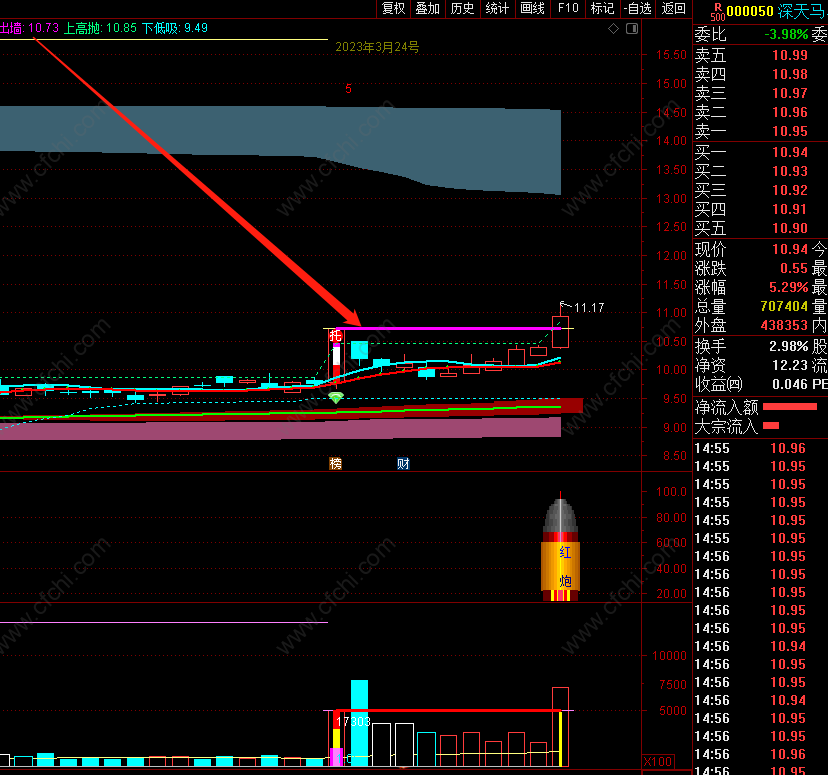Click 返回 to go back
This screenshot has width=828, height=775.
[673, 8]
